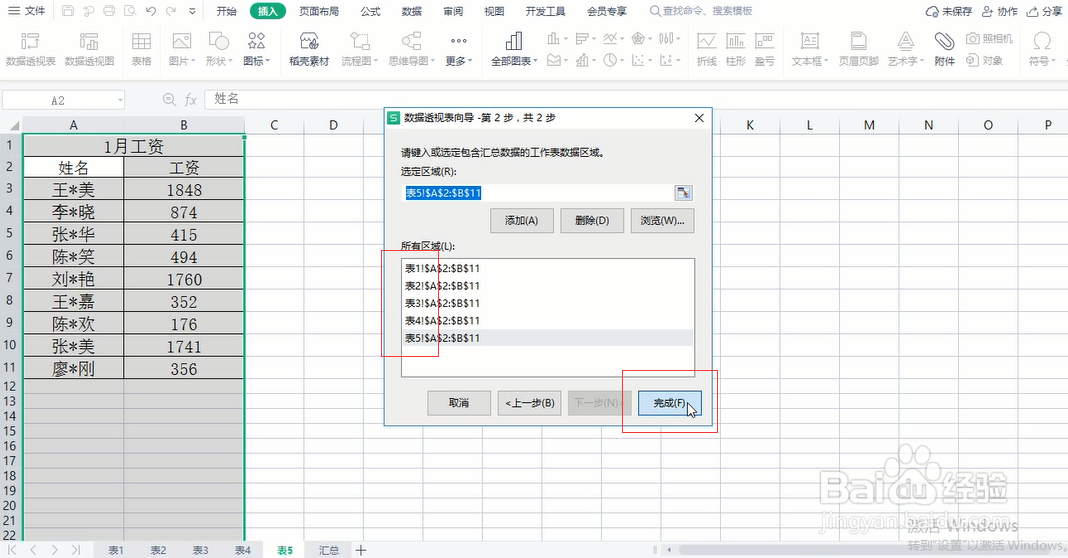Switch to the 视图 ribbon tab

pos(494,11)
